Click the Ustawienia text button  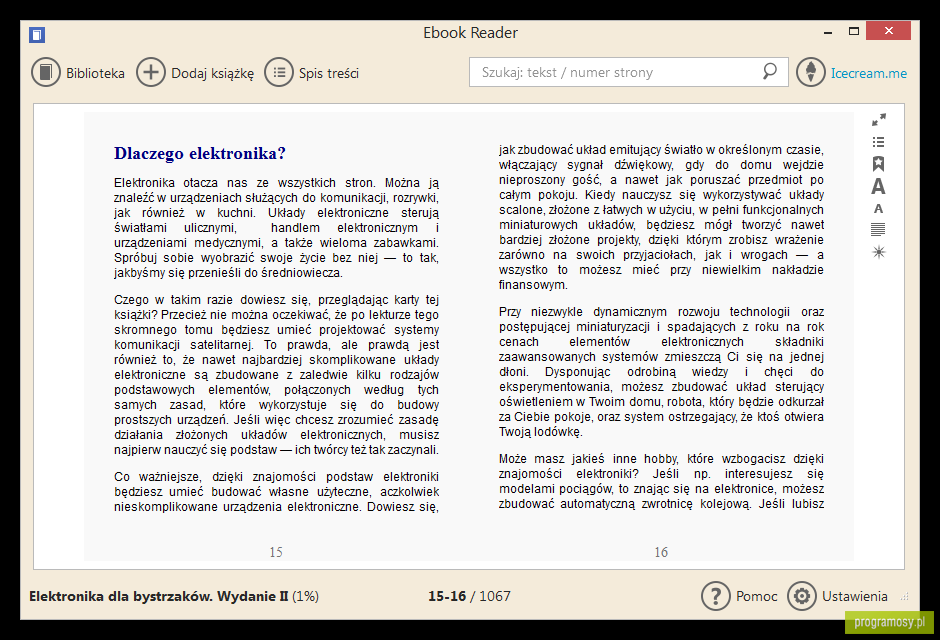point(854,596)
